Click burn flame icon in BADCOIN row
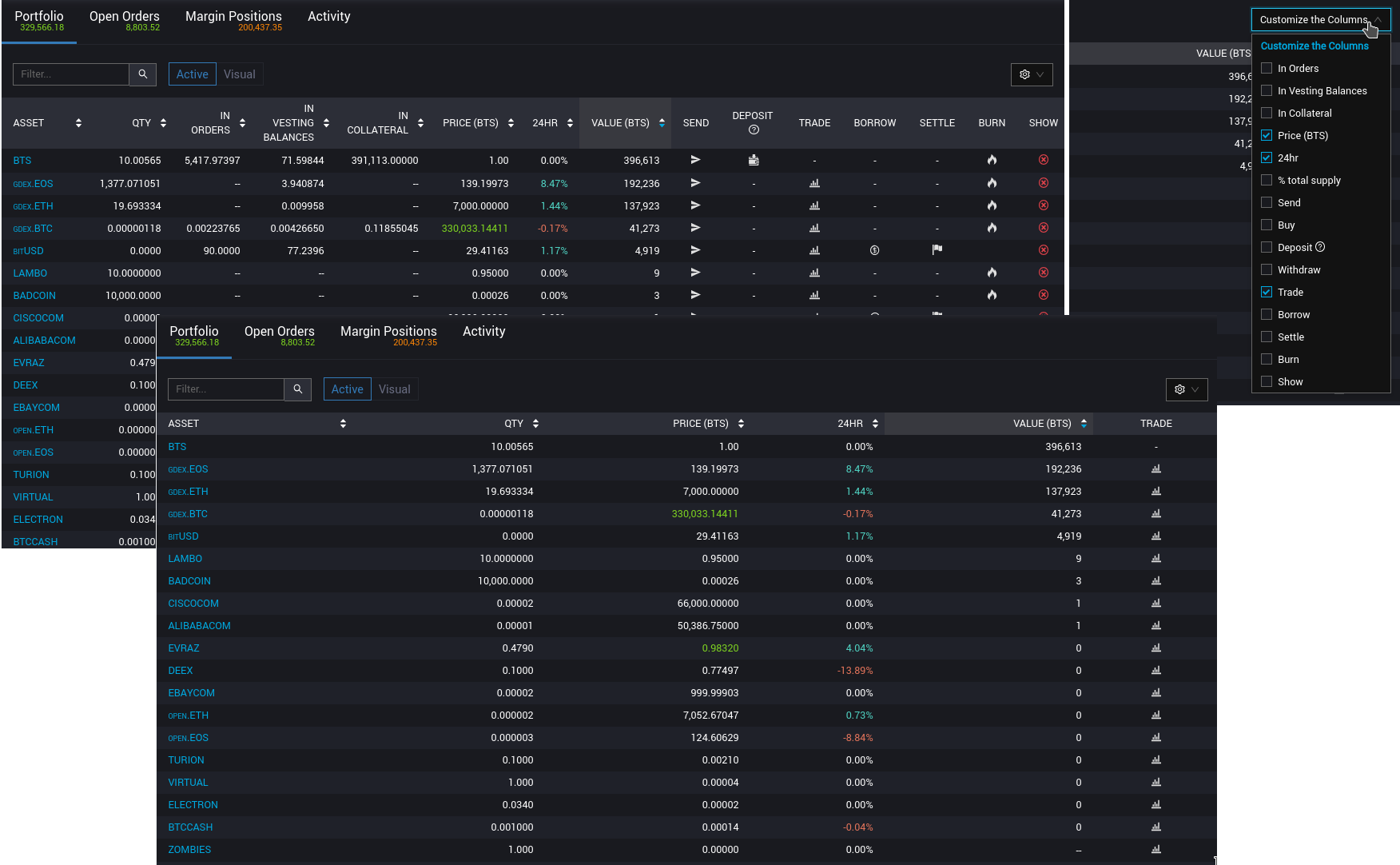This screenshot has width=1400, height=865. coord(992,295)
